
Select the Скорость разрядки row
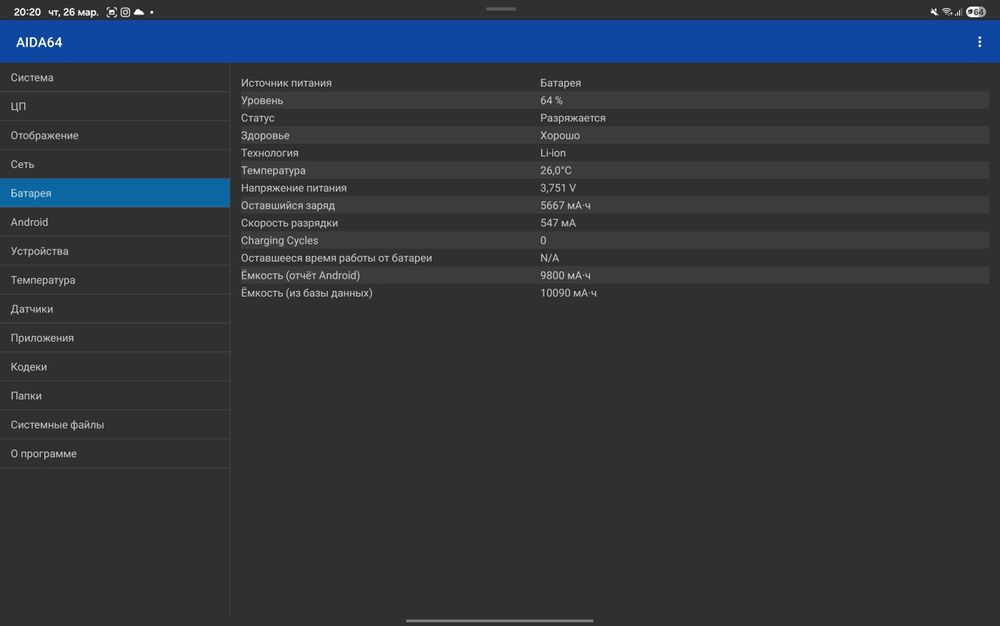click(615, 223)
